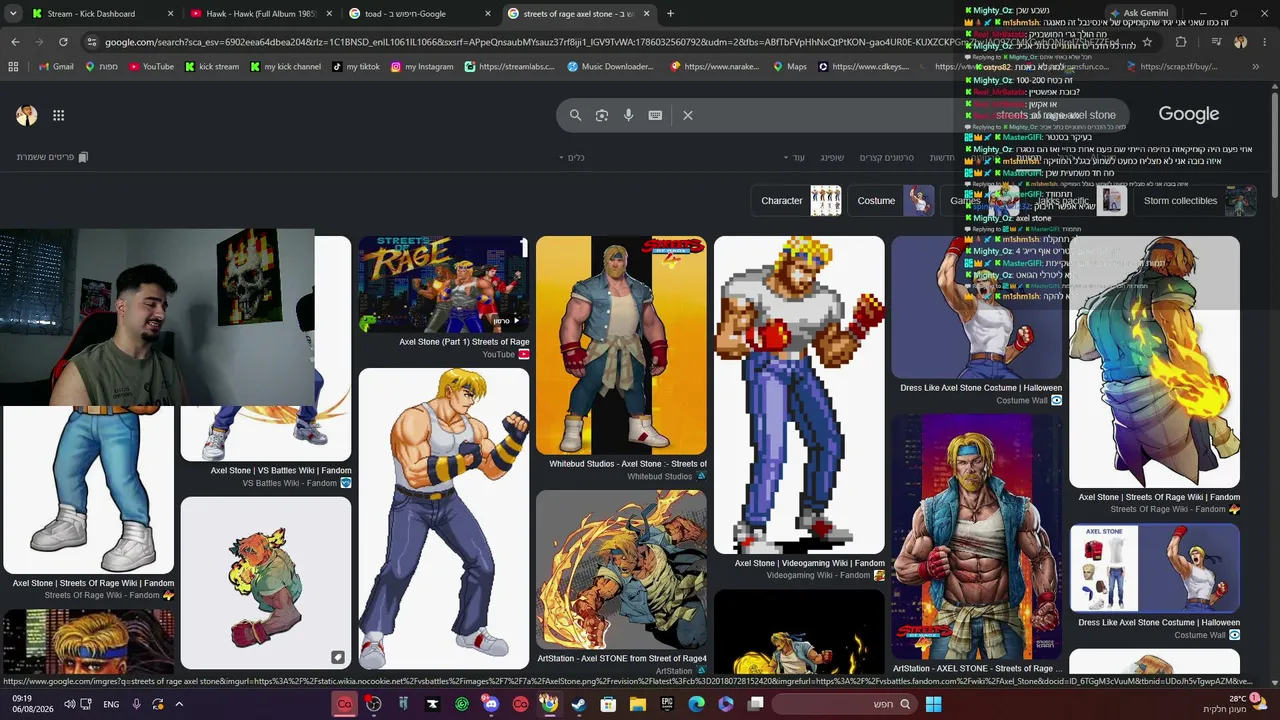The width and height of the screenshot is (1280, 720).
Task: Click the 'Axel Stone (Part 1) Streets of Rage' title
Action: [464, 342]
